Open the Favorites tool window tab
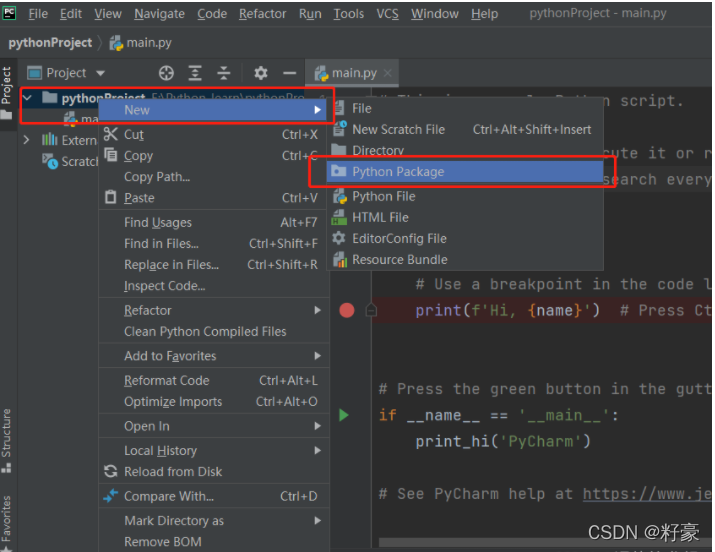This screenshot has height=552, width=715. pos(6,523)
